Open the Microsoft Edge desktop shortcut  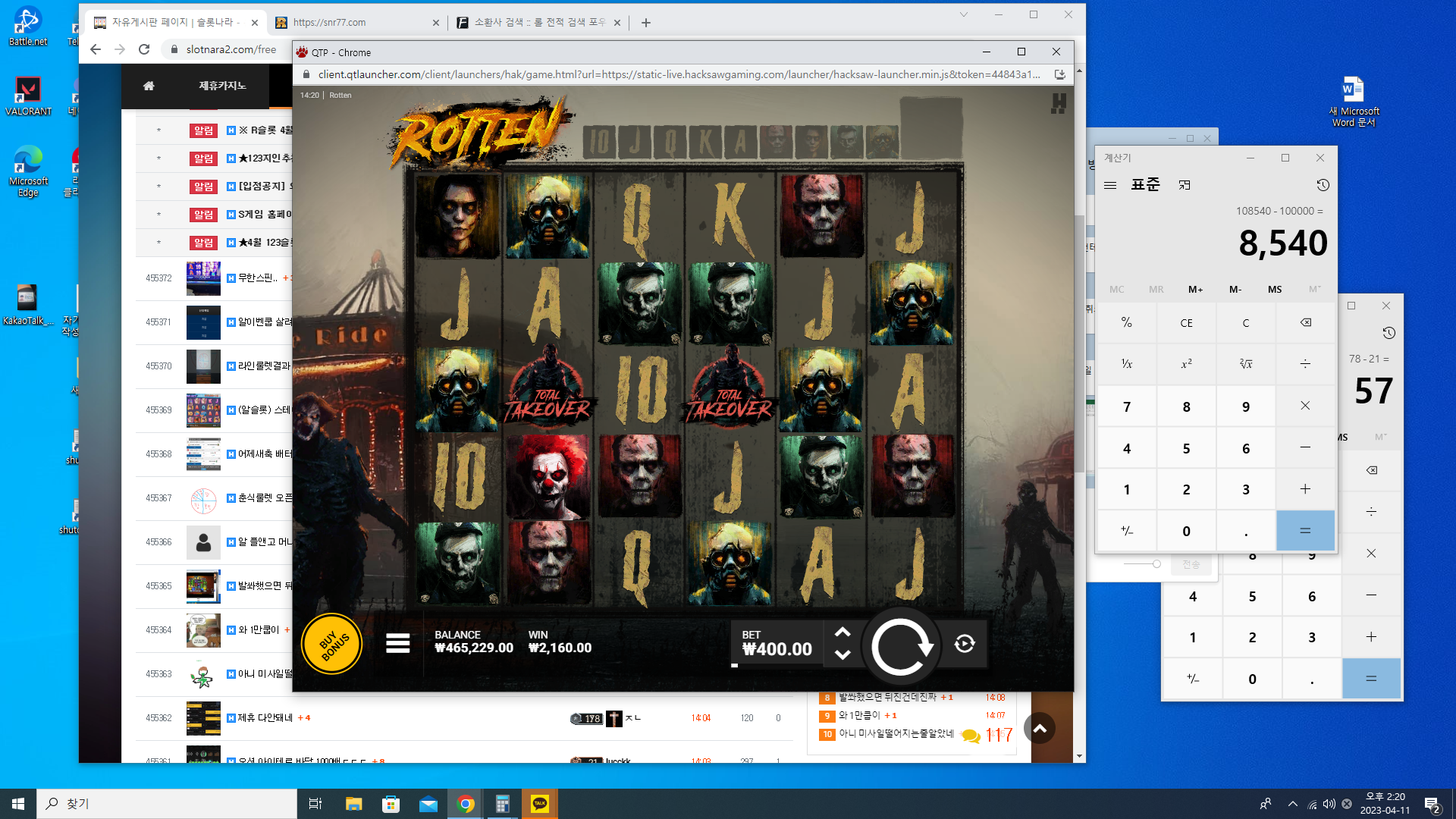[x=28, y=171]
